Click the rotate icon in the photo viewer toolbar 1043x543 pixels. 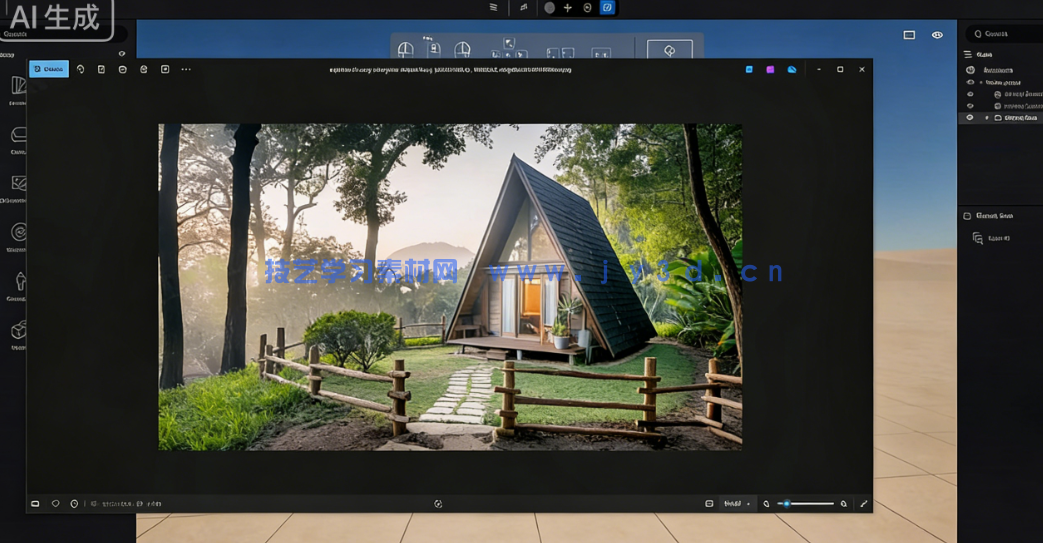(x=81, y=69)
